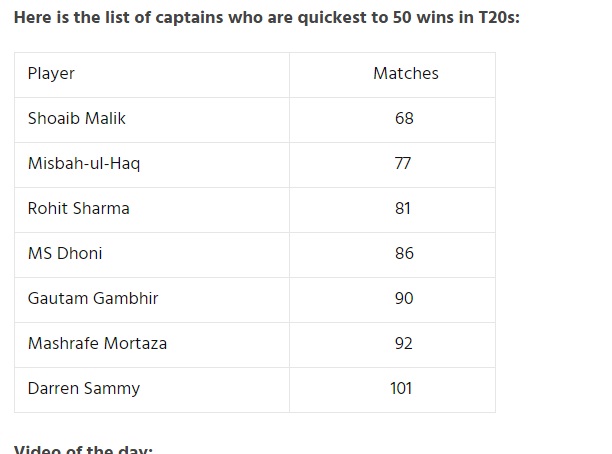Click the 90 matches value
This screenshot has height=454, width=612.
click(x=404, y=298)
